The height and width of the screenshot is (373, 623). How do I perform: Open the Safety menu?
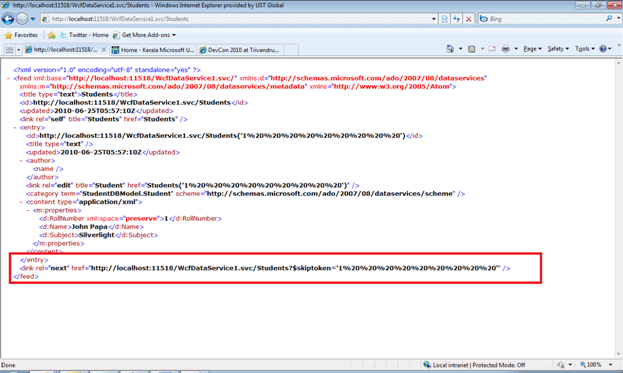click(558, 48)
